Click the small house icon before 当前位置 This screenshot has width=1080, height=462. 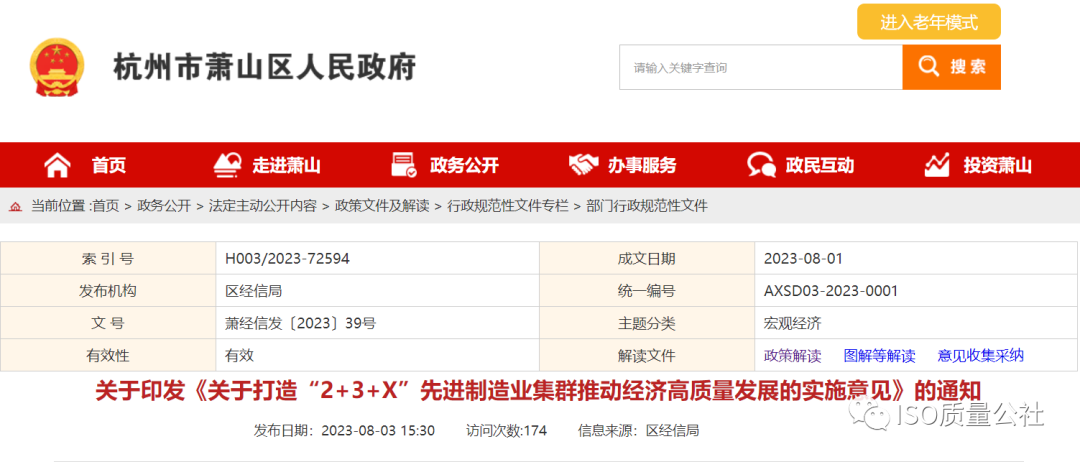point(15,206)
